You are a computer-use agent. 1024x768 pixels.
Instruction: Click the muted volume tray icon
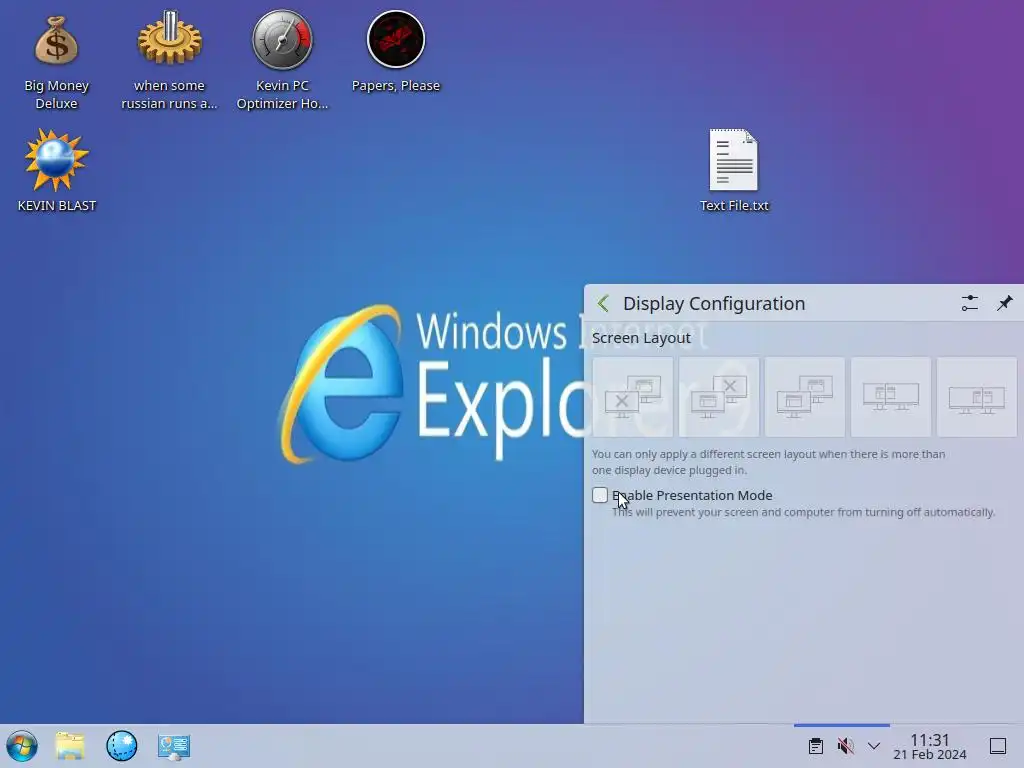(x=846, y=746)
